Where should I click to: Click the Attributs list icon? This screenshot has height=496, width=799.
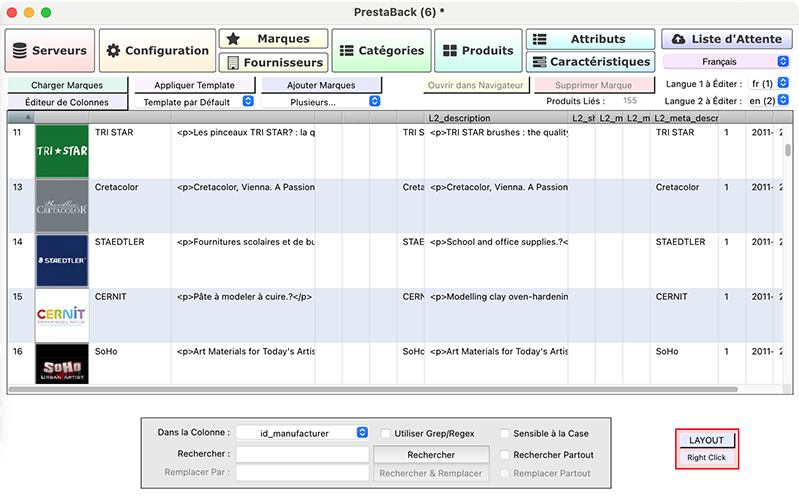(x=540, y=39)
